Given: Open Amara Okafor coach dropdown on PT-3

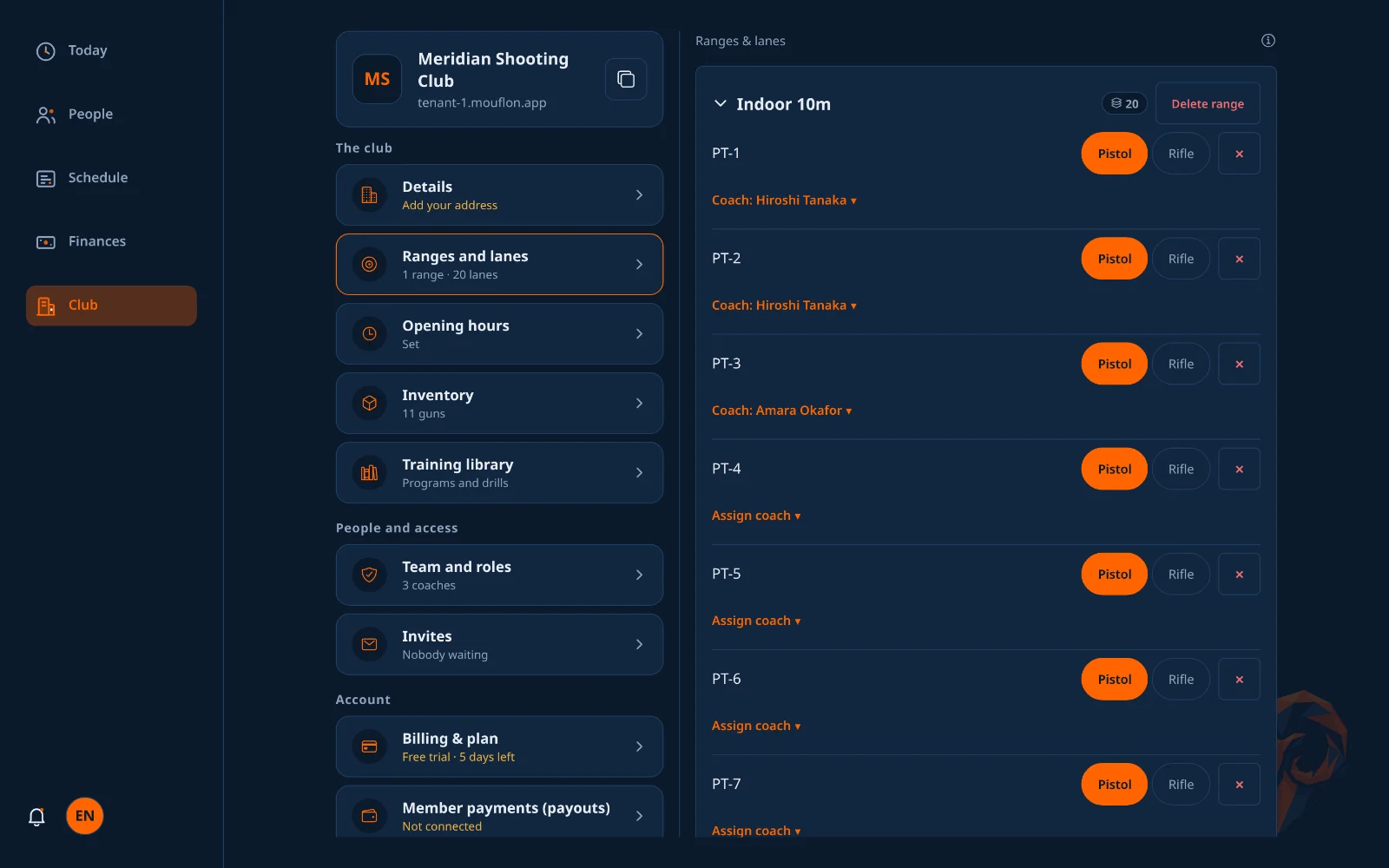Looking at the screenshot, I should (x=781, y=411).
